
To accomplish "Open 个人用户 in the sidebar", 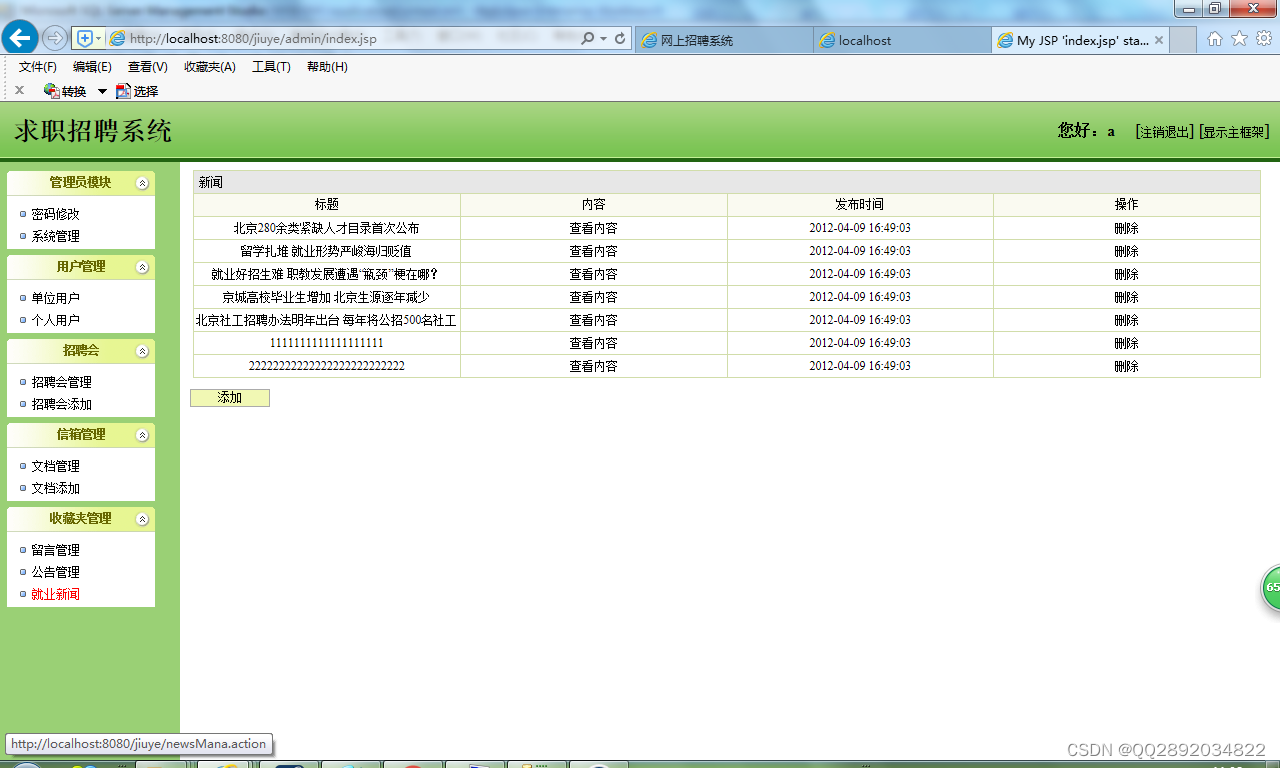I will pos(55,320).
